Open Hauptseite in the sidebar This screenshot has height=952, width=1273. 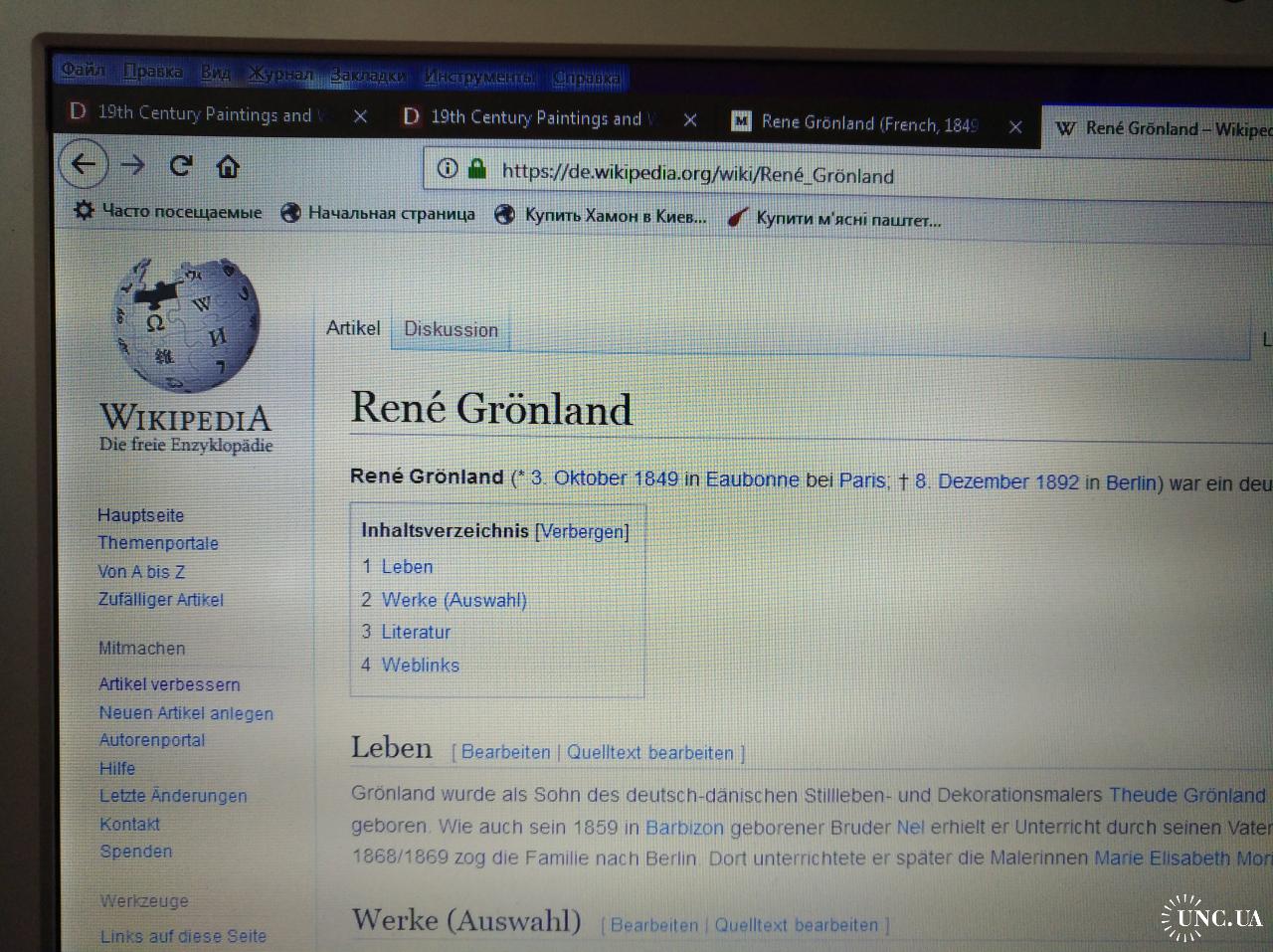(x=140, y=515)
